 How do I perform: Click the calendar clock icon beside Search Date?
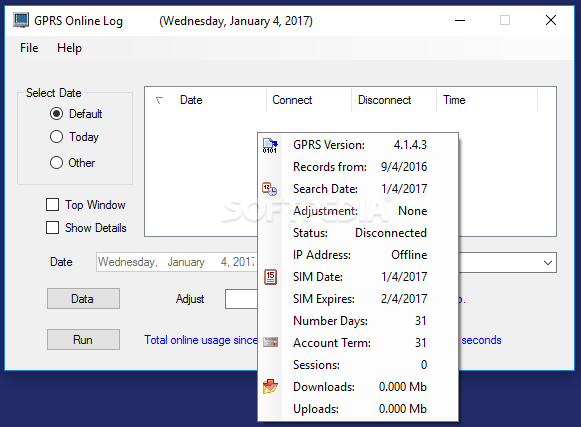click(269, 189)
